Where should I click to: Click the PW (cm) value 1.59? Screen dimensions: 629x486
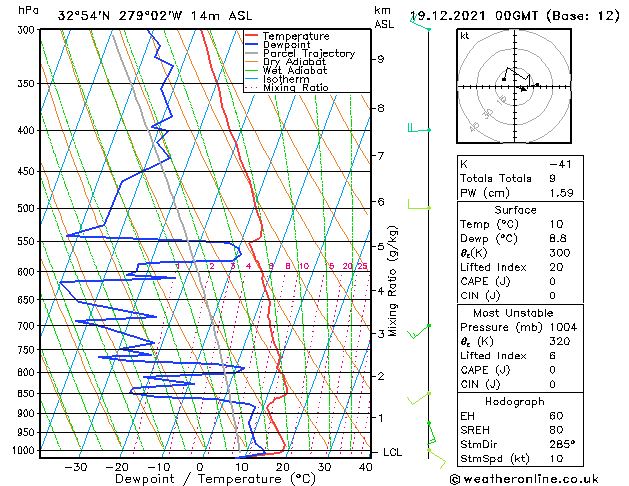[561, 193]
